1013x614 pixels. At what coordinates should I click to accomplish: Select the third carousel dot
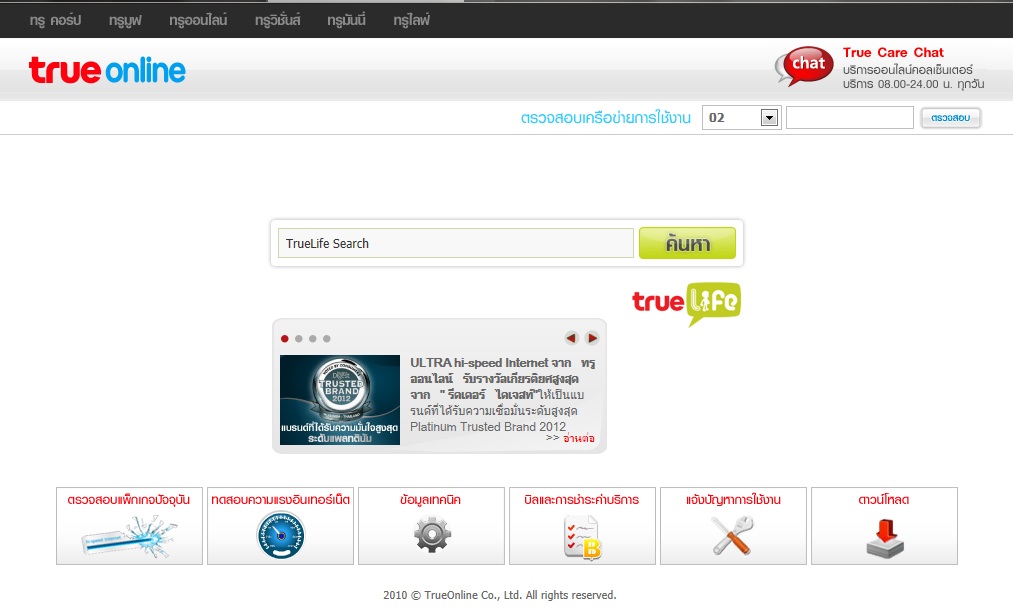coord(313,339)
